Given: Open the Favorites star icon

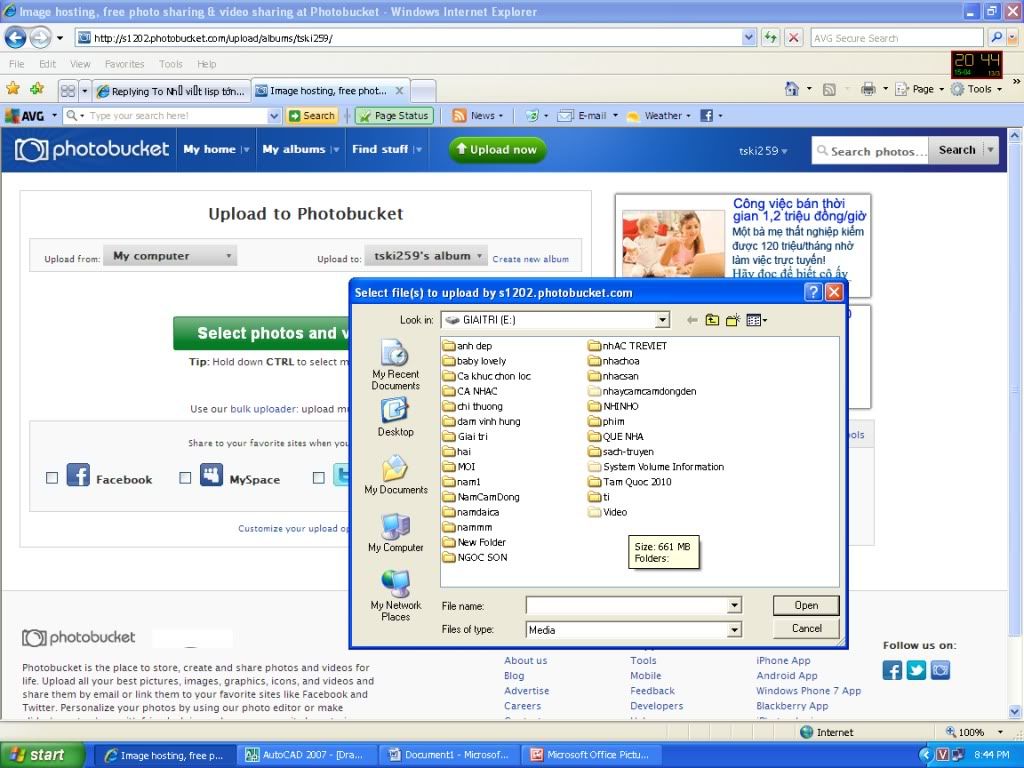Looking at the screenshot, I should click(x=12, y=89).
